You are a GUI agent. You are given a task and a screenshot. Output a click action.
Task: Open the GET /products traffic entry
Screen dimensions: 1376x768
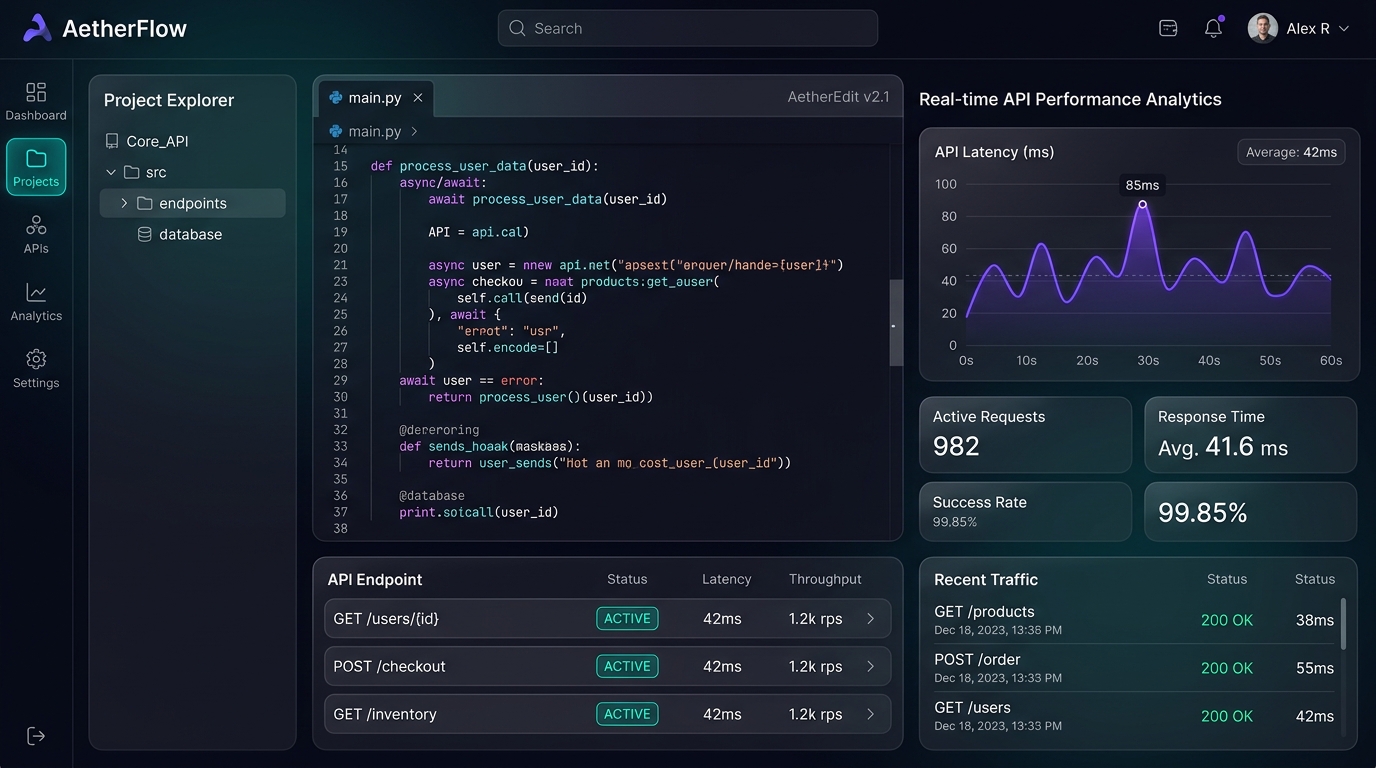pos(1134,620)
